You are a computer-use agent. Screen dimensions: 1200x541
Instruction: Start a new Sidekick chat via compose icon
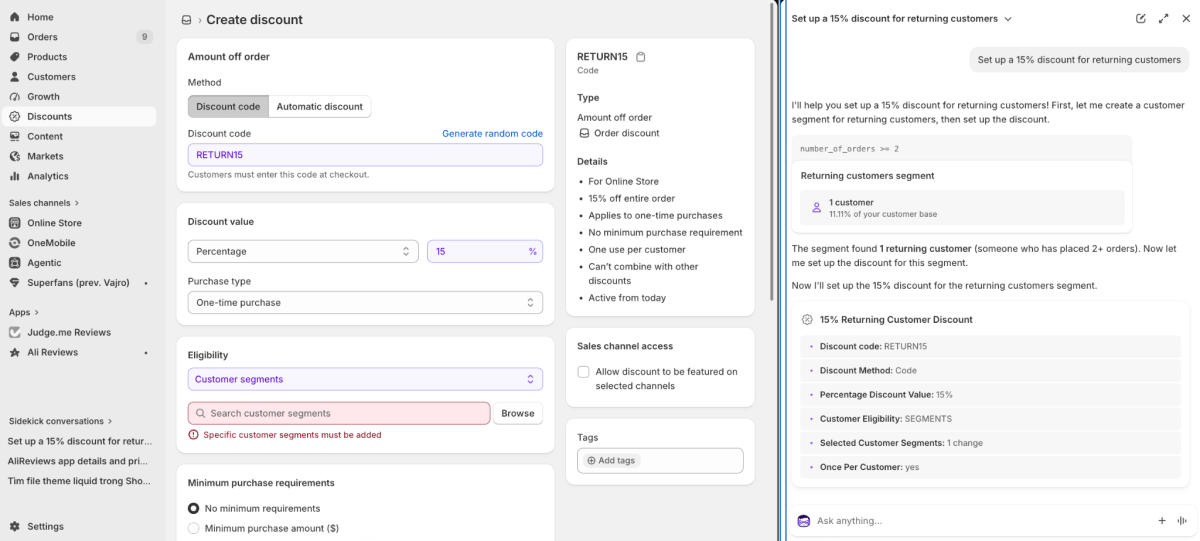click(1141, 19)
